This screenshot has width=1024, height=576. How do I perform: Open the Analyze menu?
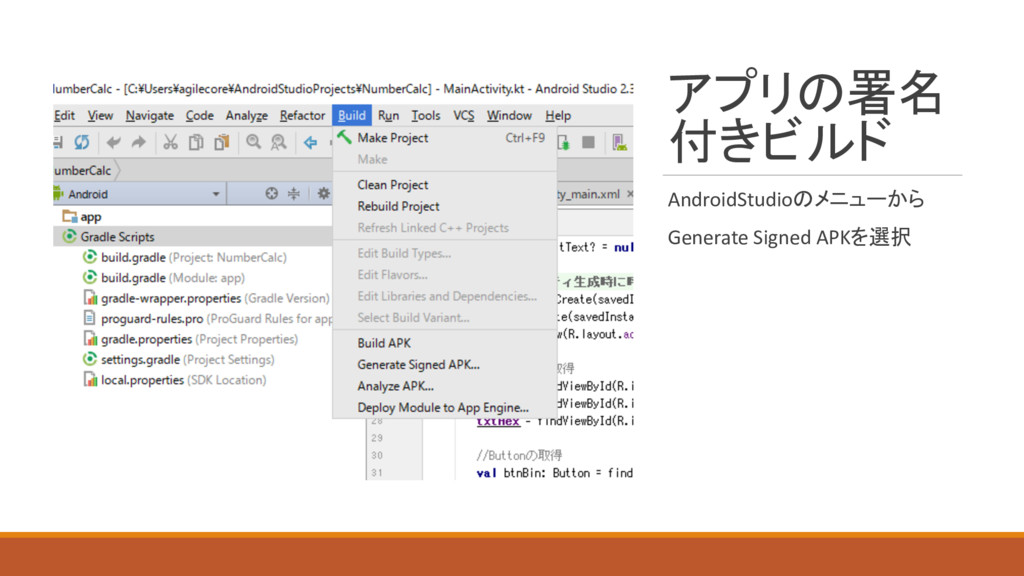pos(246,116)
